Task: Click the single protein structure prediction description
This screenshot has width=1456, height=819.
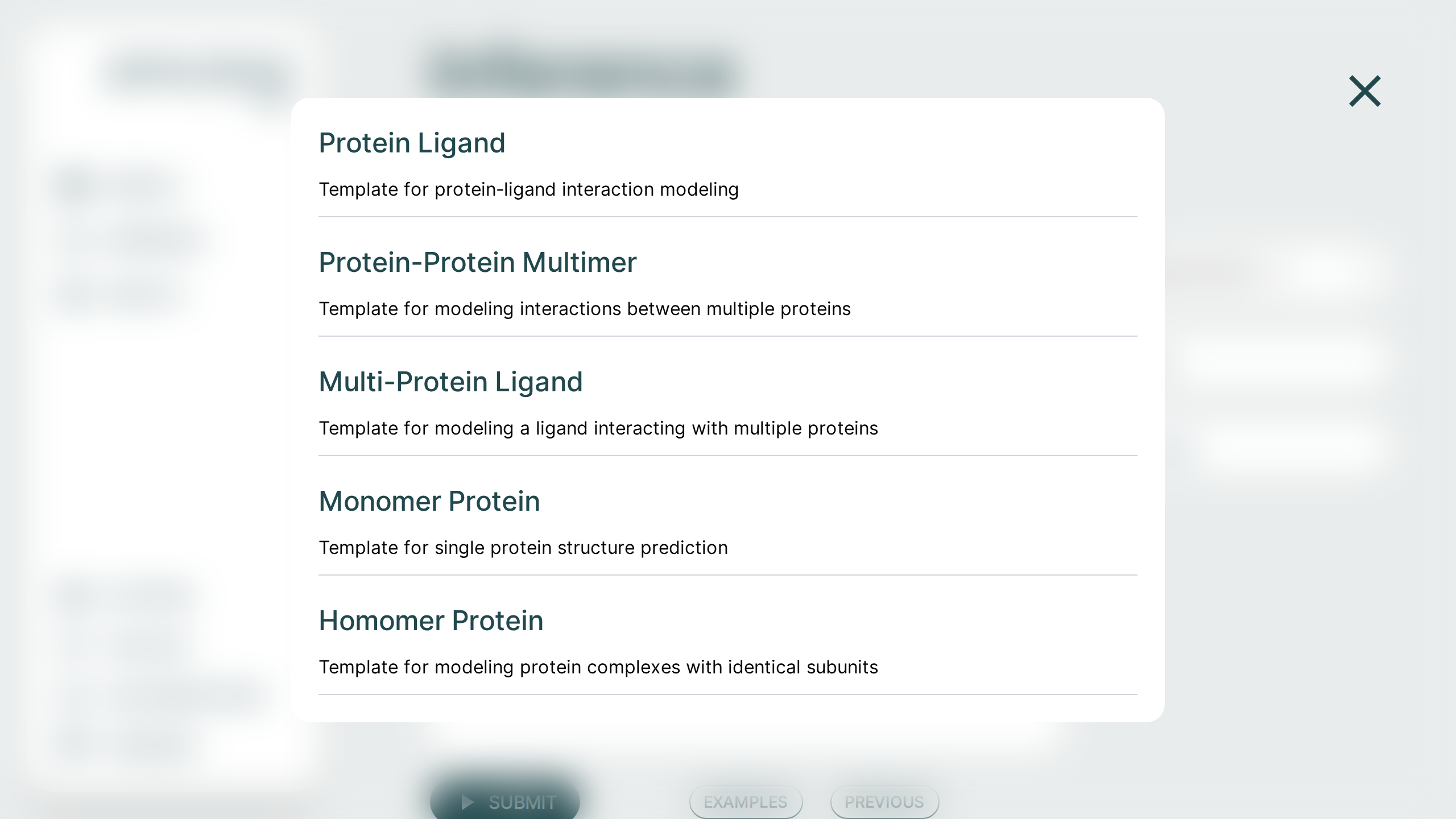Action: [523, 548]
